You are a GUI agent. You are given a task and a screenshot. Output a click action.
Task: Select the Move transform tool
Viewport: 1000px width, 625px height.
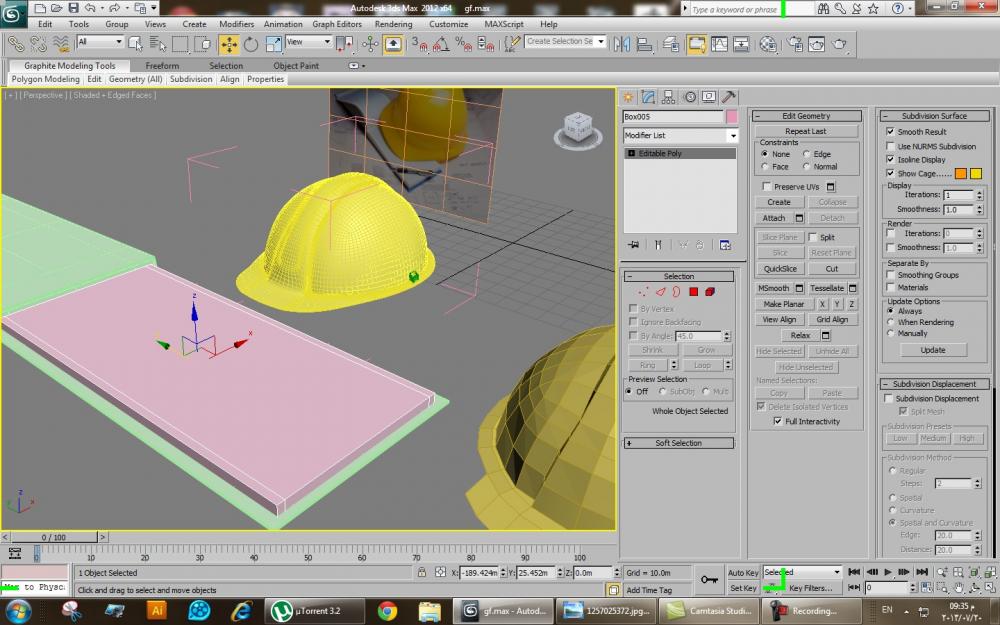click(x=228, y=44)
